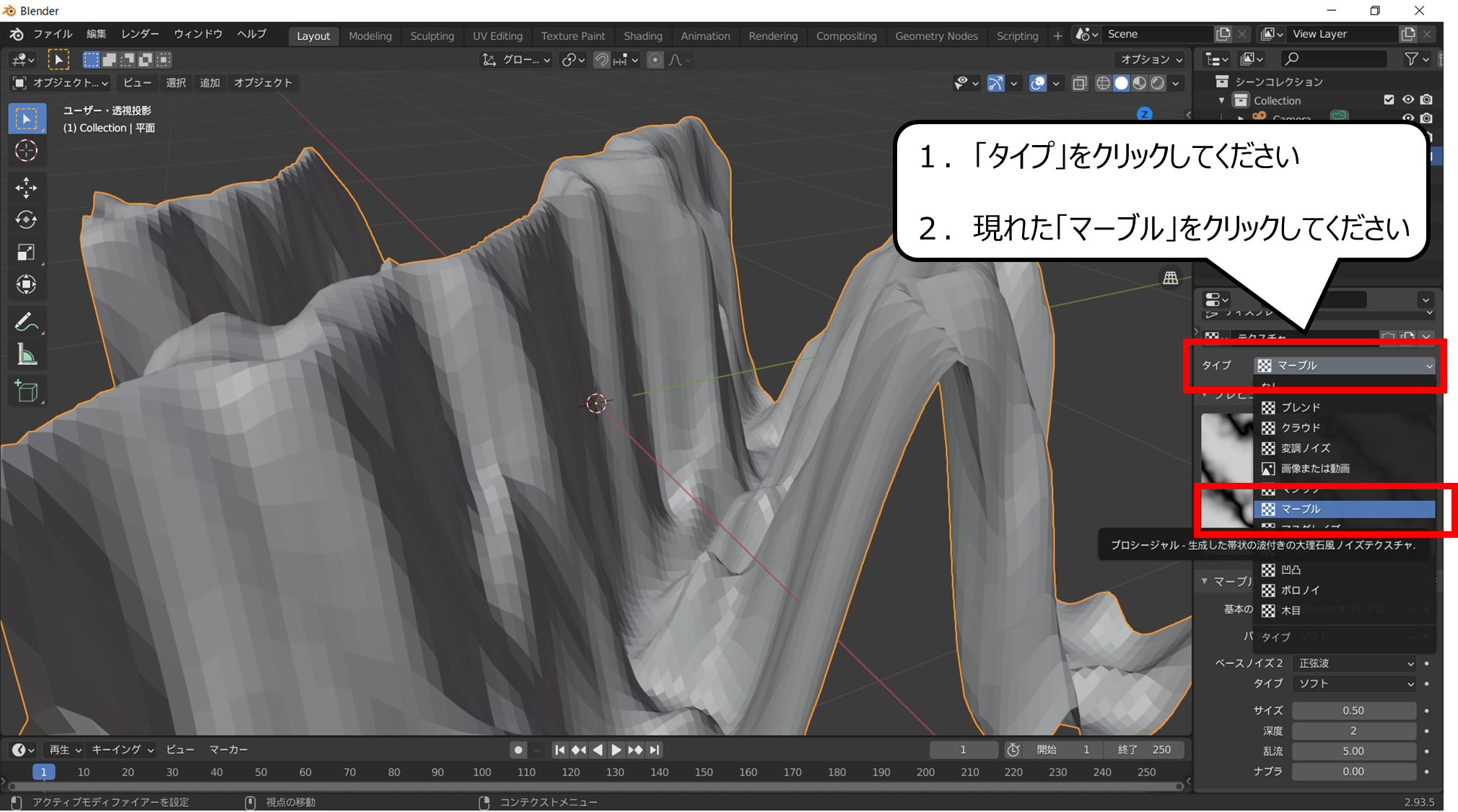This screenshot has width=1458, height=812.
Task: Switch to the Geometry Nodes workspace tab
Action: (936, 35)
